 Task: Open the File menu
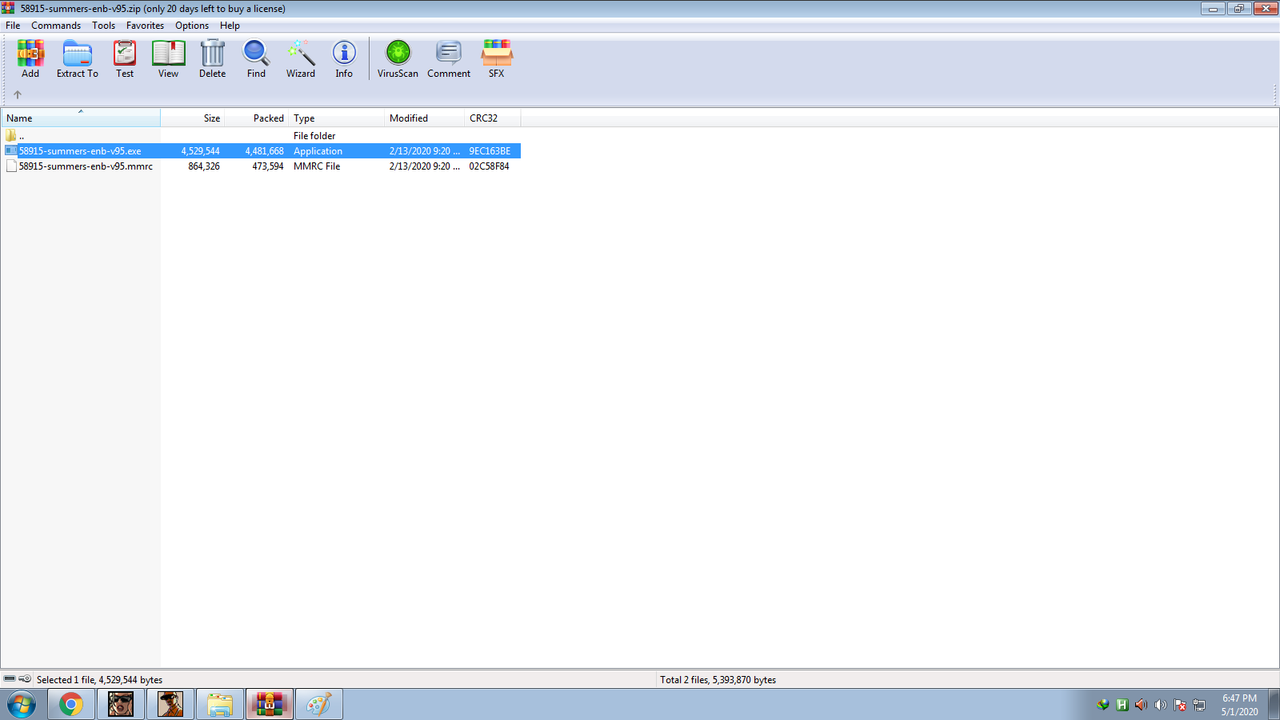click(x=13, y=25)
